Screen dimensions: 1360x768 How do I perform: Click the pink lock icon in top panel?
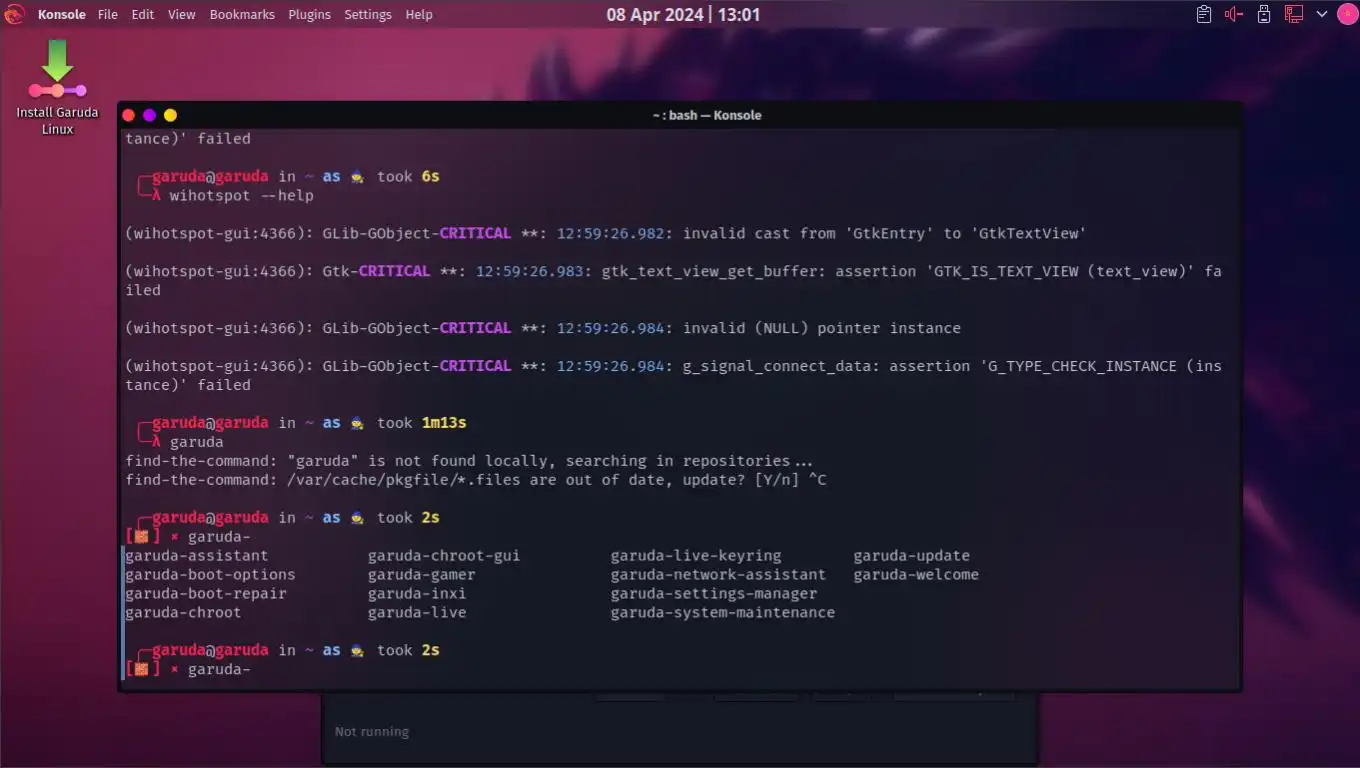click(x=1347, y=14)
